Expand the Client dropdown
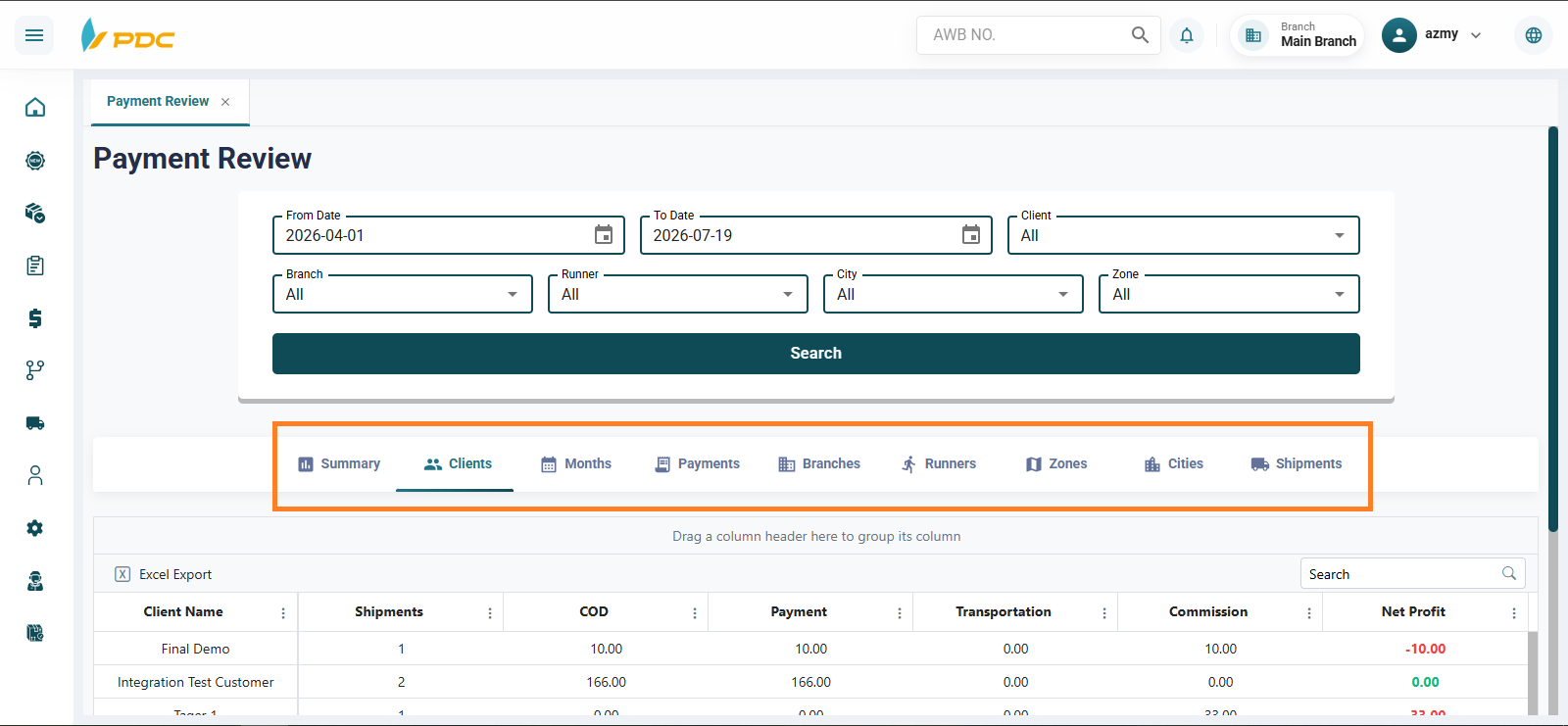The width and height of the screenshot is (1568, 726). pos(1340,235)
